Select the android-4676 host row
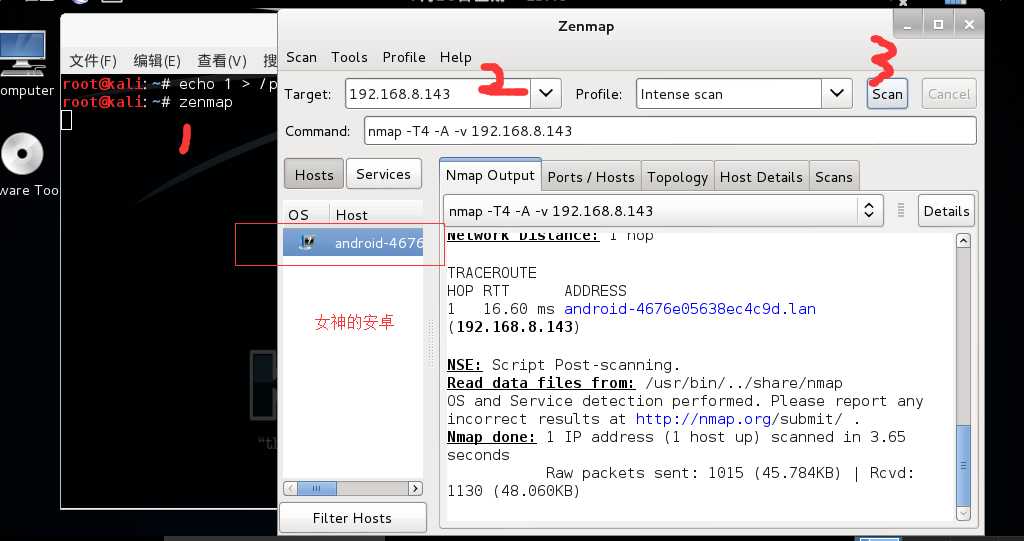This screenshot has width=1024, height=541. 353,243
